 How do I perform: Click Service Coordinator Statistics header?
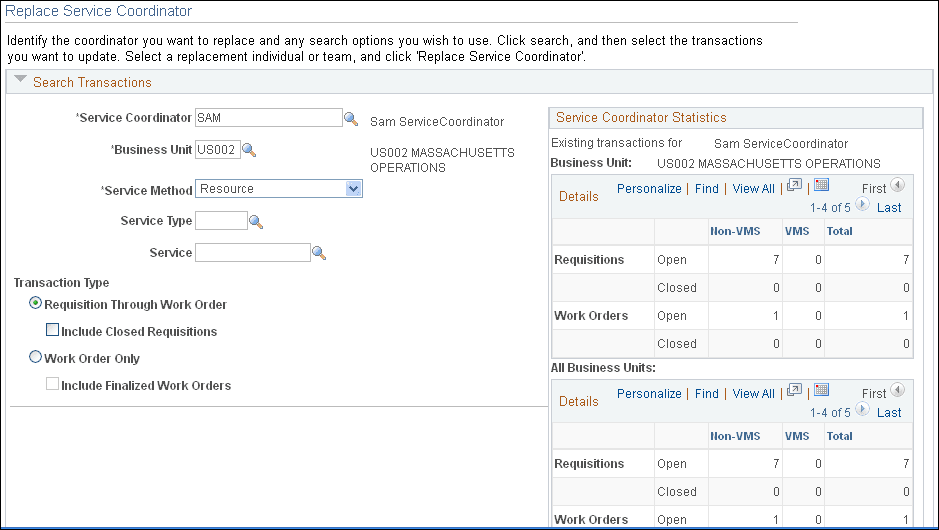point(641,117)
